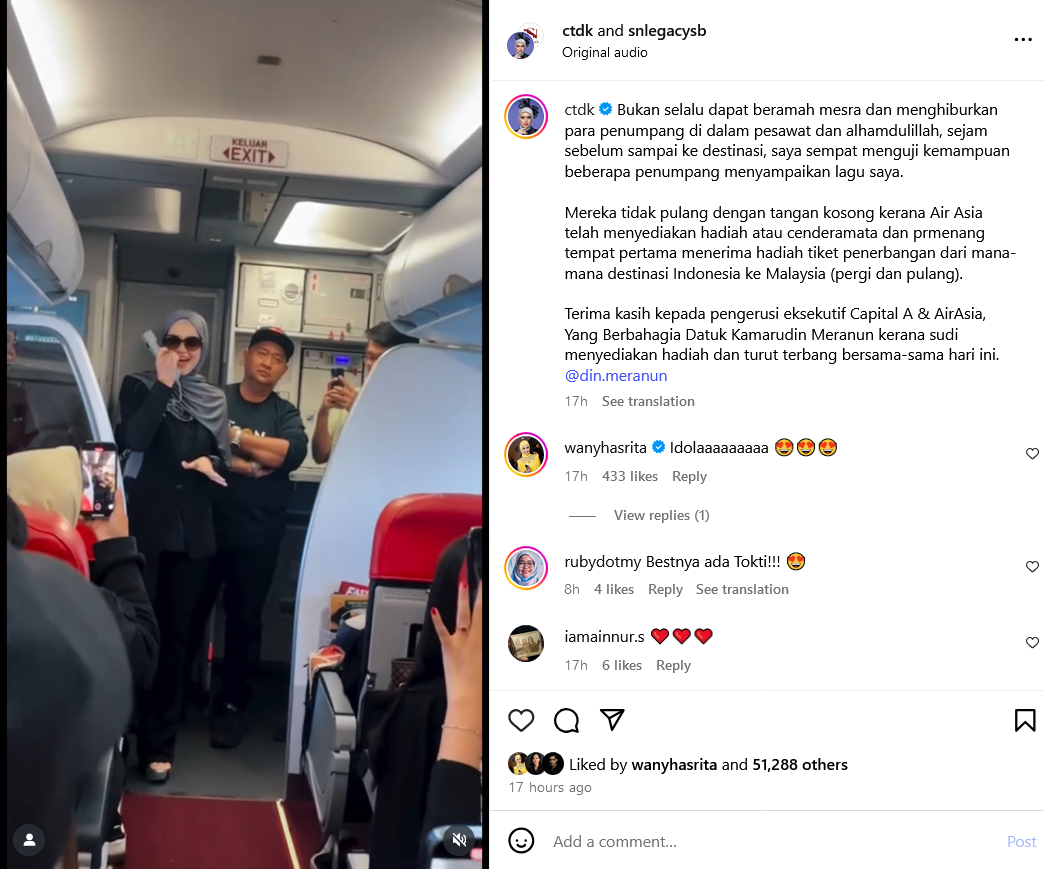1044x869 pixels.
Task: Like rubydotmy's comment heart
Action: pyautogui.click(x=1032, y=566)
